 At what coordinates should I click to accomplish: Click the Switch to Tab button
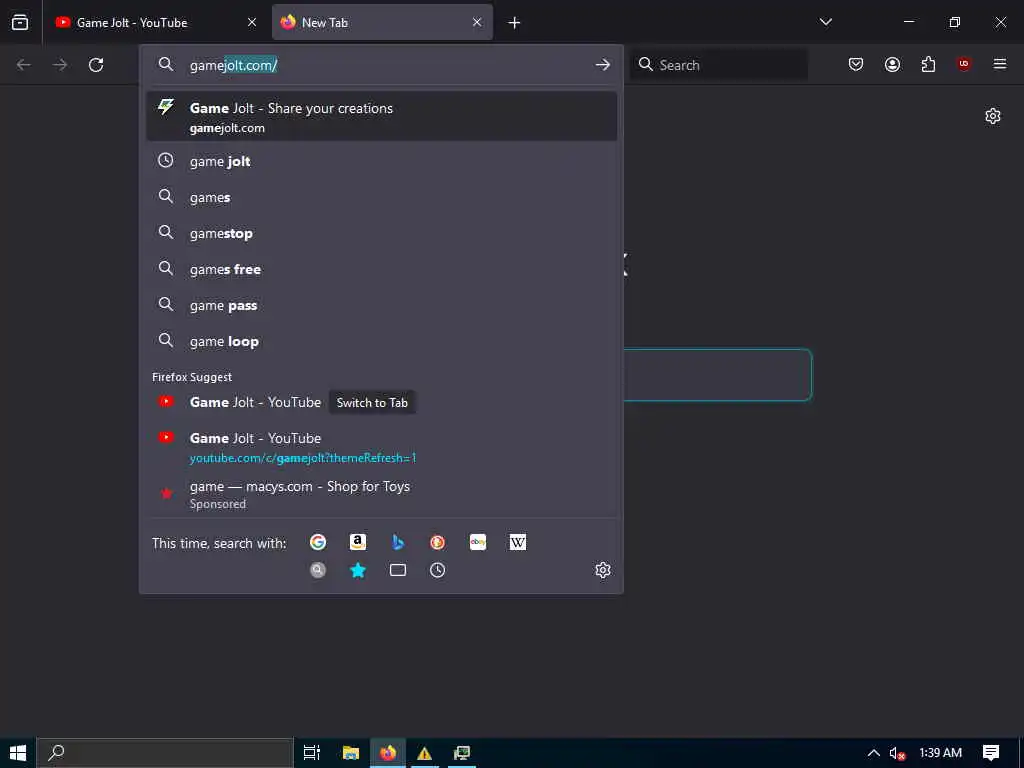[x=372, y=402]
